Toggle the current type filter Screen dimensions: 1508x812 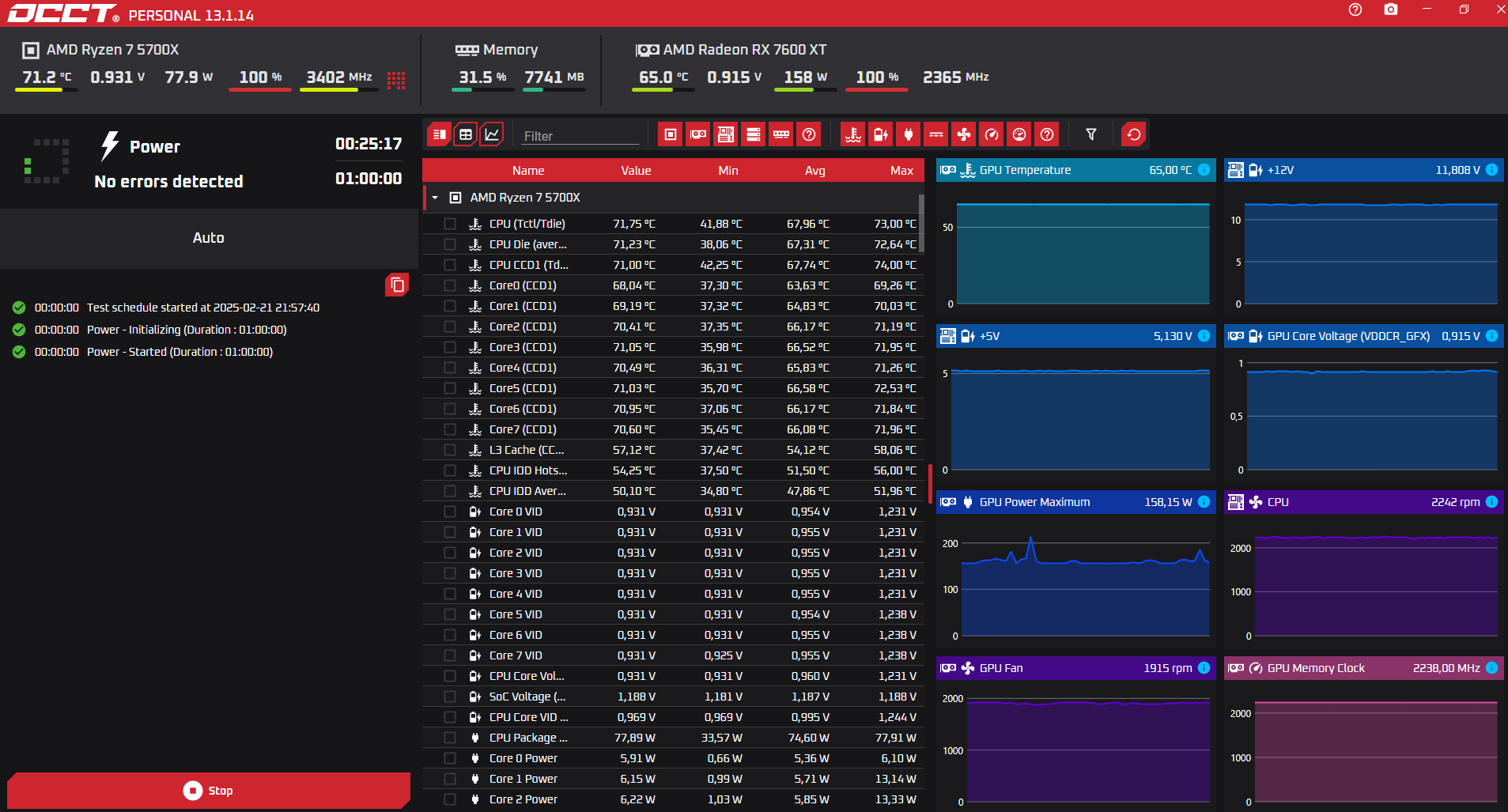(936, 134)
